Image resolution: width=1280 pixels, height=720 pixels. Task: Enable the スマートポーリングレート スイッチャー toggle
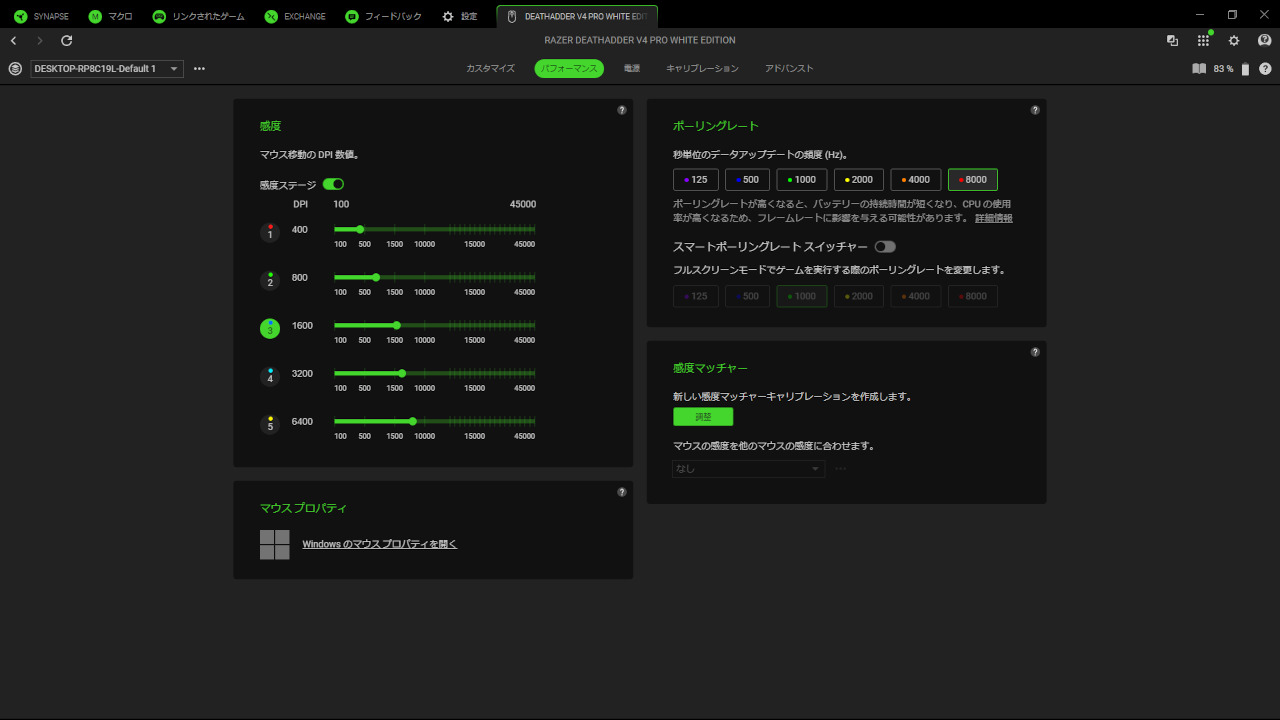(x=885, y=246)
